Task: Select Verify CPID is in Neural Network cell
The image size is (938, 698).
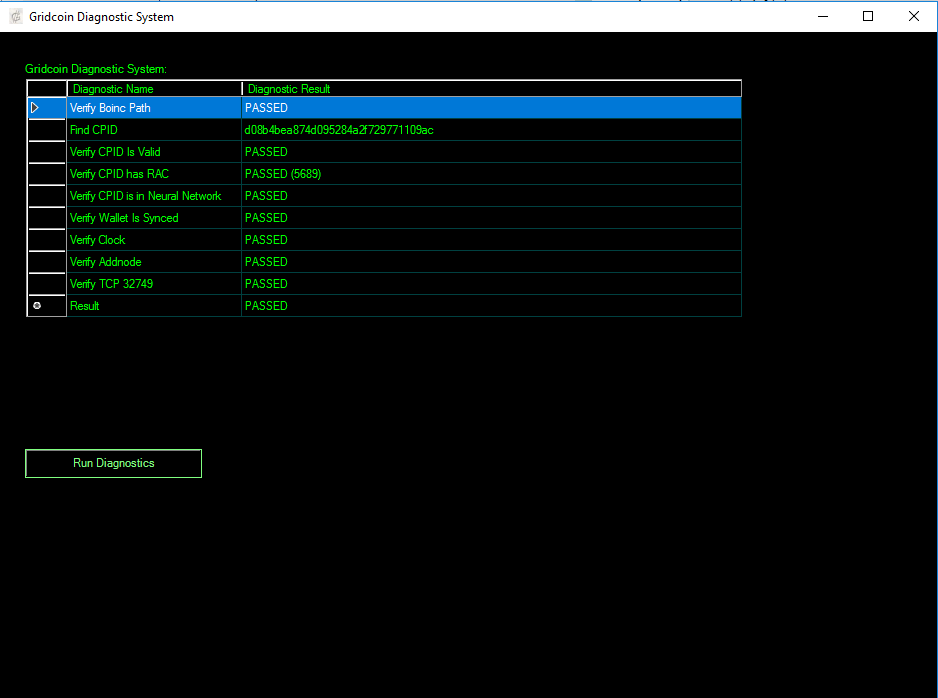Action: pos(154,196)
